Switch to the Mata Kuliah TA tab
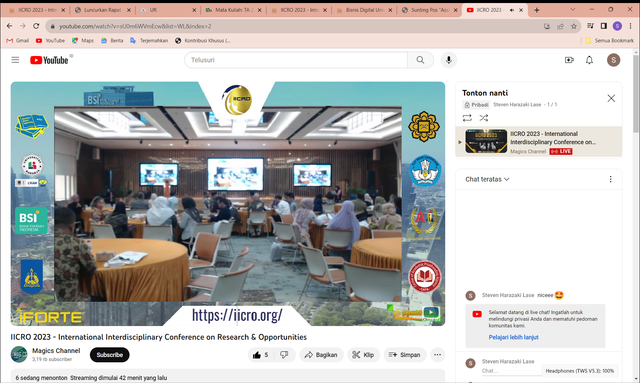This screenshot has height=383, width=640. coord(233,10)
